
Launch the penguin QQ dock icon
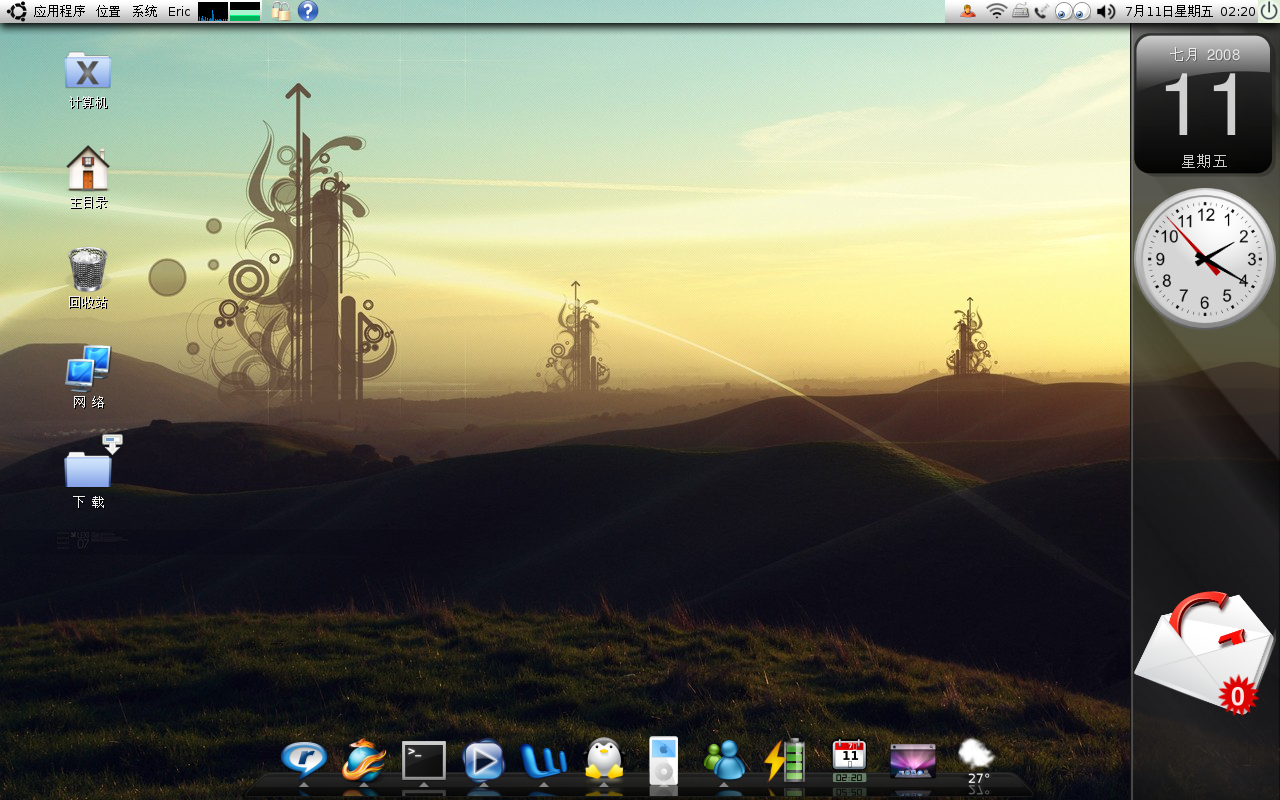pos(604,760)
